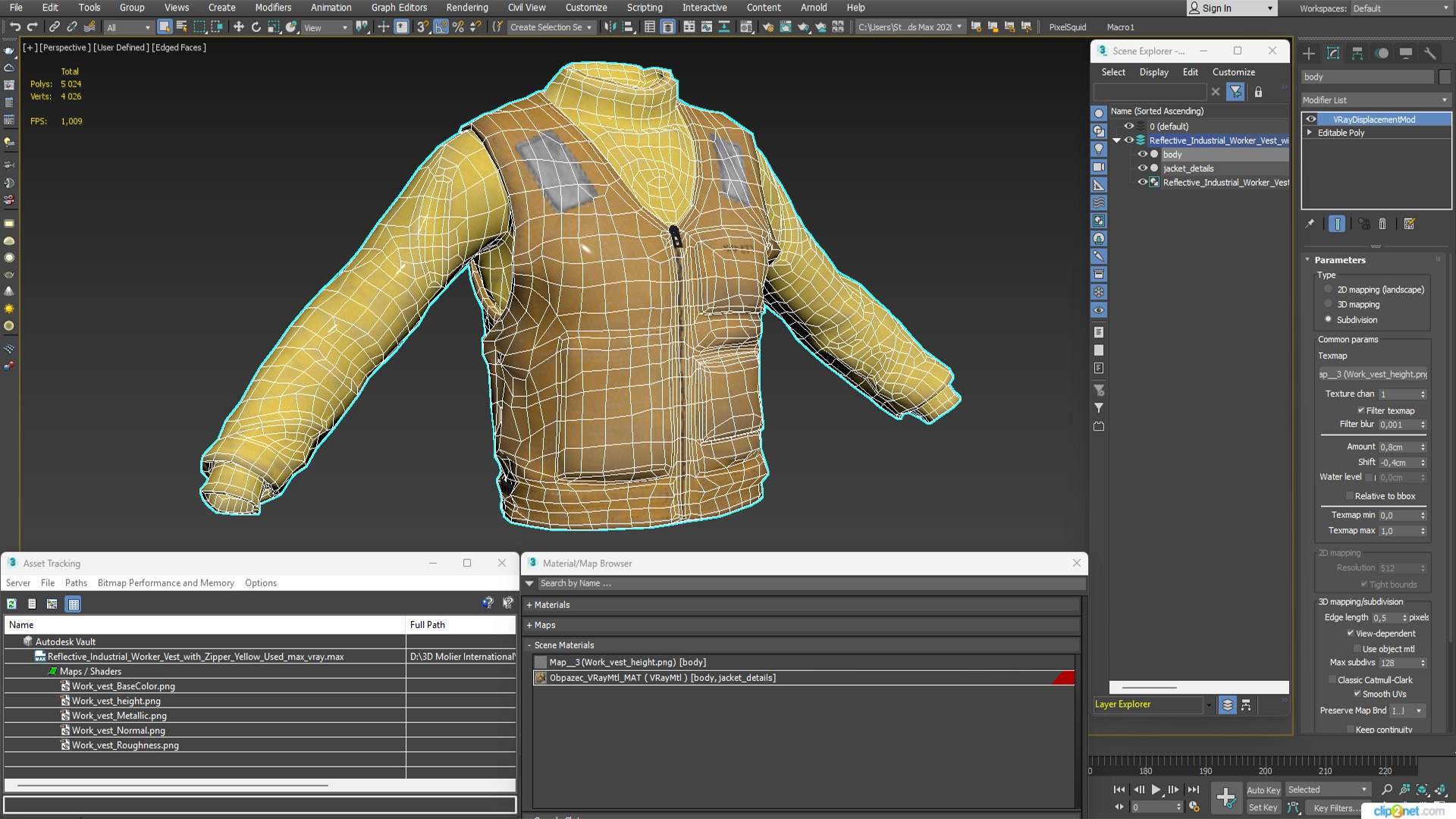The image size is (1456, 819).
Task: Click the Key Filters button
Action: [1336, 808]
